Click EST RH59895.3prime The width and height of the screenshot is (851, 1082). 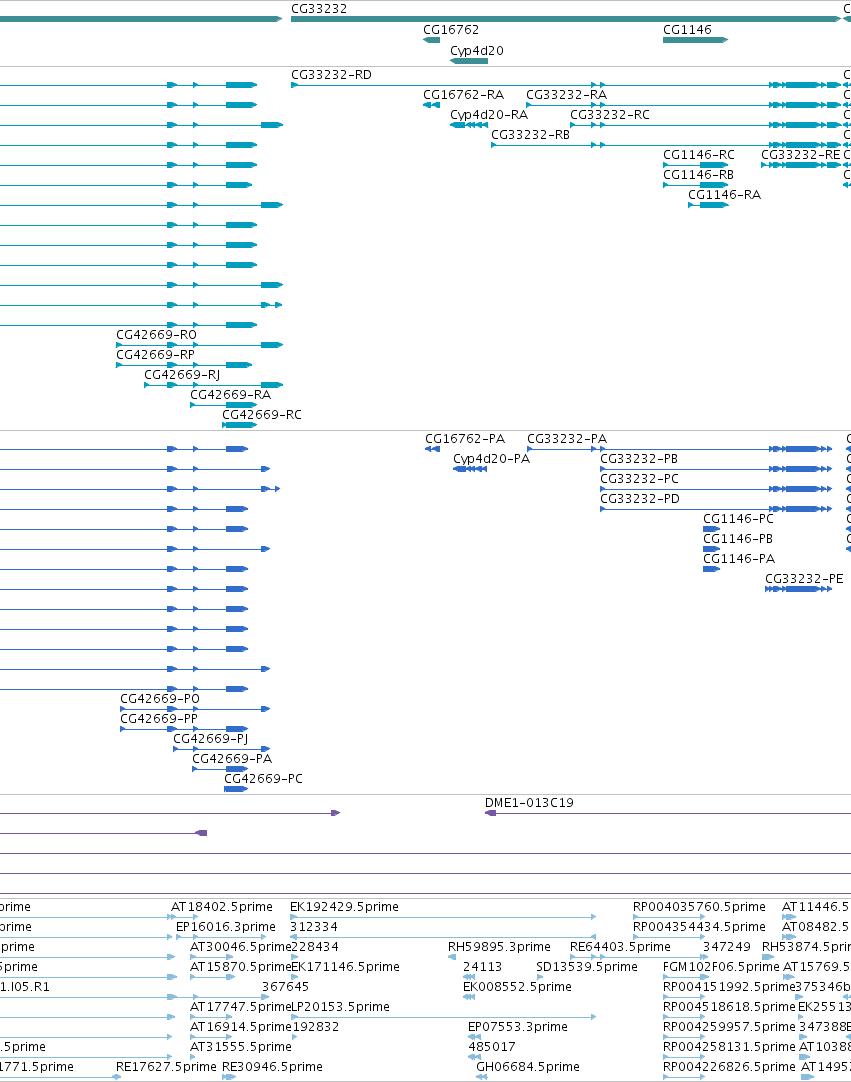click(x=499, y=947)
